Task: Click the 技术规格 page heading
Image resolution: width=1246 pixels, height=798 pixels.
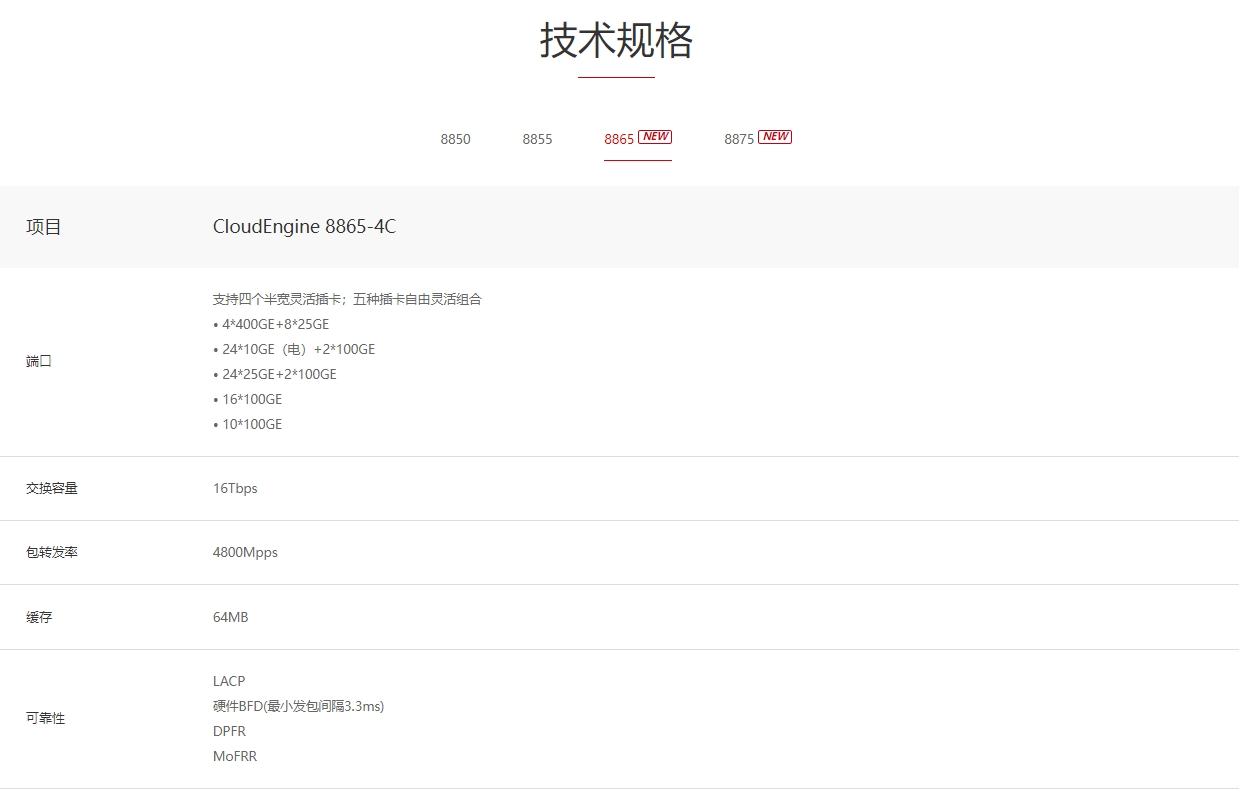Action: (616, 41)
